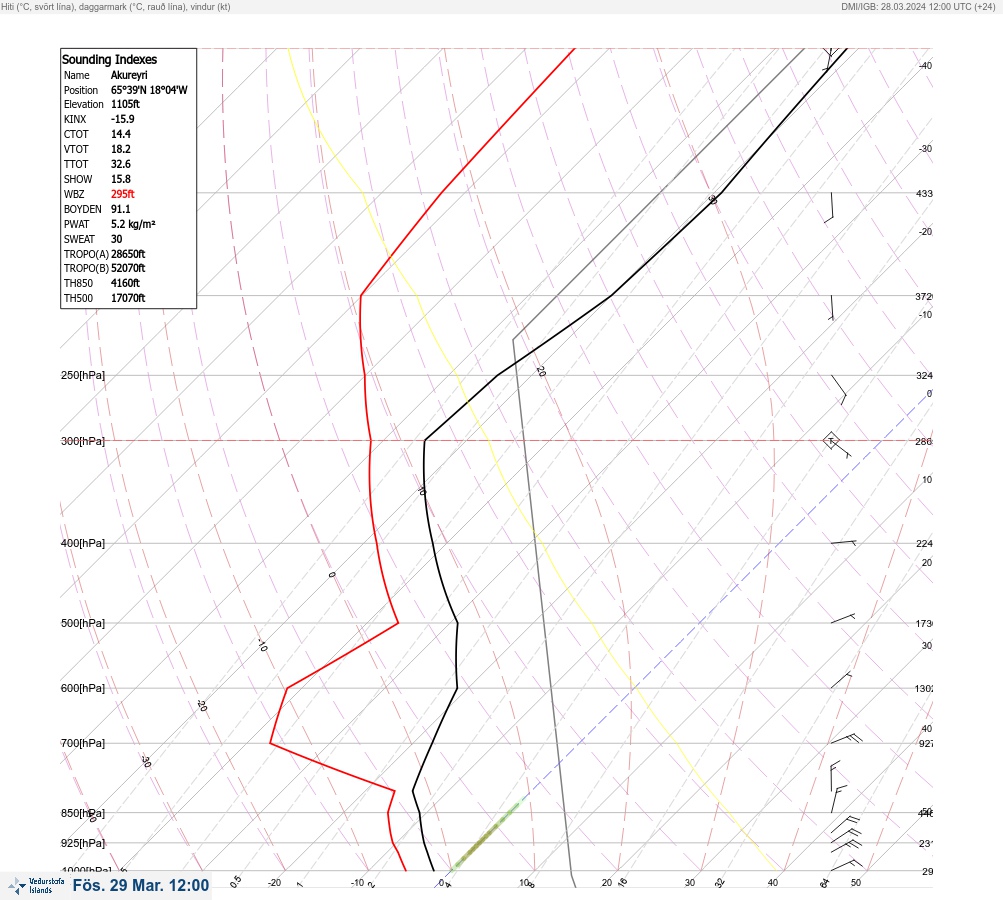This screenshot has height=900, width=1003.
Task: Click the wind barb at 400 hPa
Action: click(x=843, y=543)
